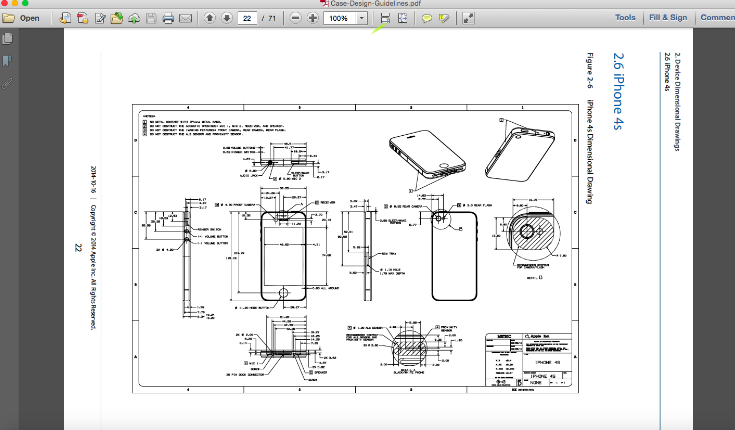This screenshot has height=430, width=735.
Task: Open the Tools pane
Action: click(625, 17)
